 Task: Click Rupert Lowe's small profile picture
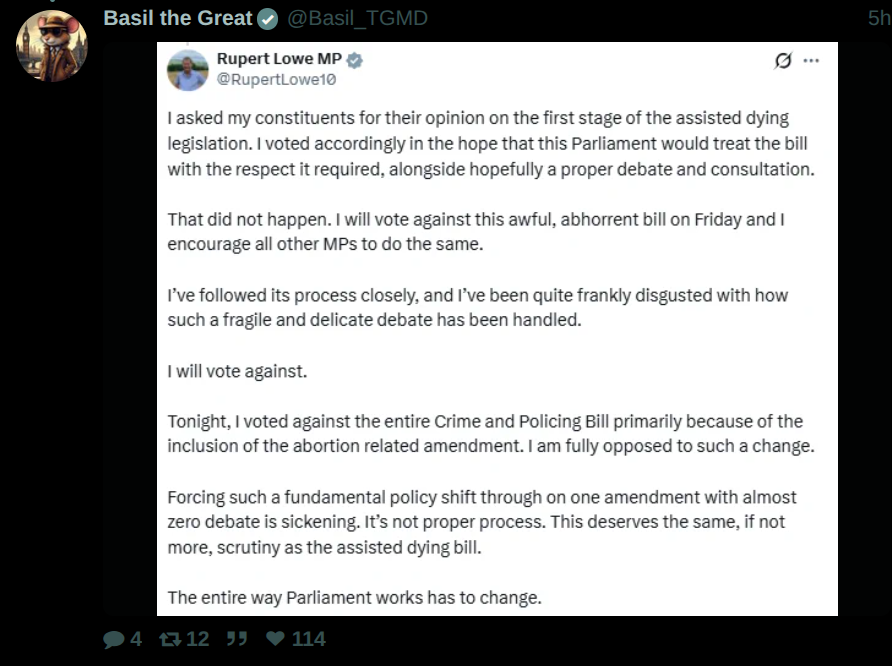pyautogui.click(x=188, y=70)
